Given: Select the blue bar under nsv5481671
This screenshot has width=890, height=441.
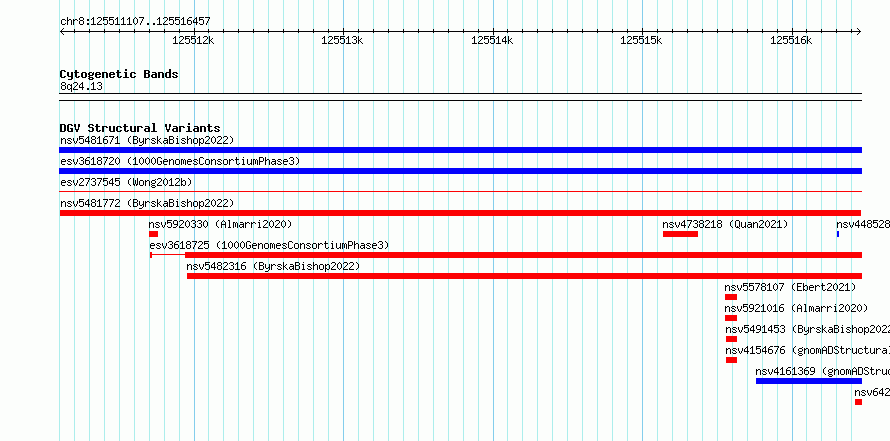Looking at the screenshot, I should [x=460, y=150].
